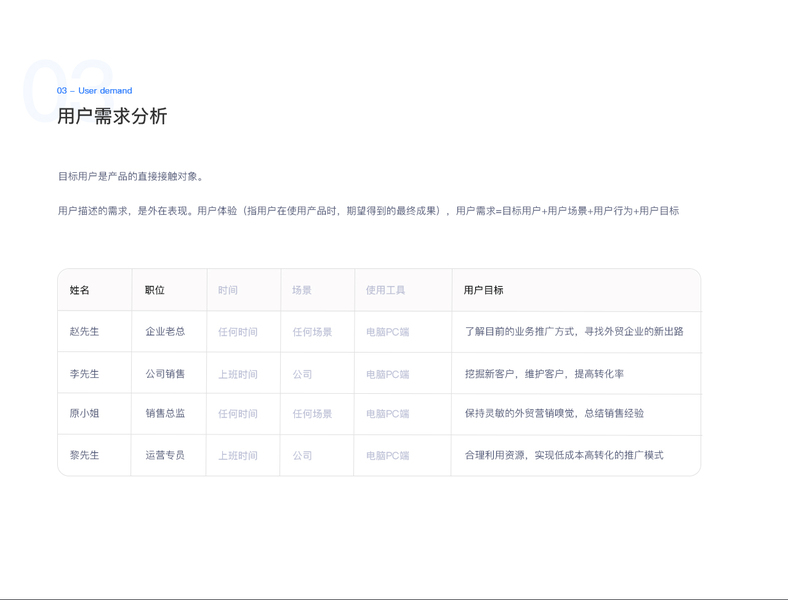Click '上班时间' in the 李先生 row
This screenshot has height=600, width=788.
(x=238, y=374)
